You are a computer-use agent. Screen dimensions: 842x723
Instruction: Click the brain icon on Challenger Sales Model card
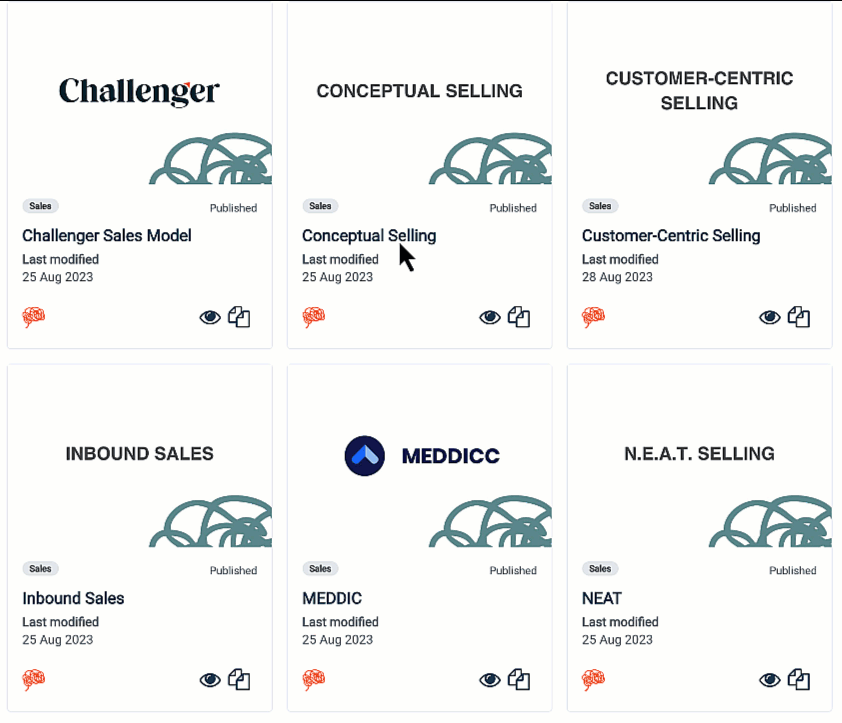point(34,317)
